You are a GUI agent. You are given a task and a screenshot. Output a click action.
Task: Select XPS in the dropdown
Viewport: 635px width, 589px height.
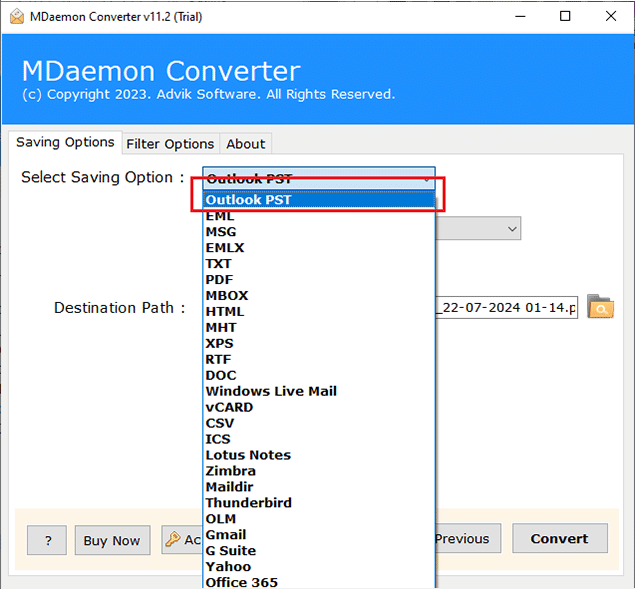[x=319, y=344]
